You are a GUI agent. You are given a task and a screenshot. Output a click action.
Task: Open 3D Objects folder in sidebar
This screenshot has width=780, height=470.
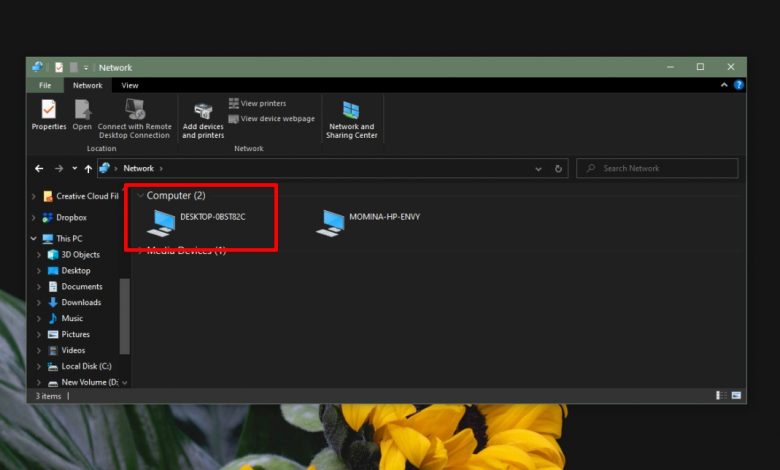(74, 255)
